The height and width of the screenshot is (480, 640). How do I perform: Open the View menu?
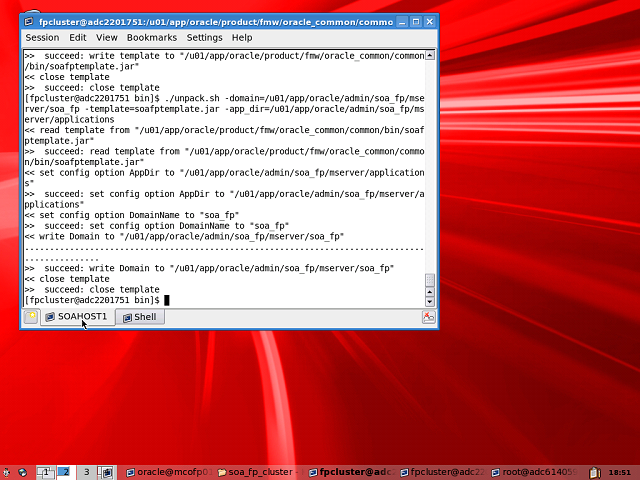[x=107, y=38]
